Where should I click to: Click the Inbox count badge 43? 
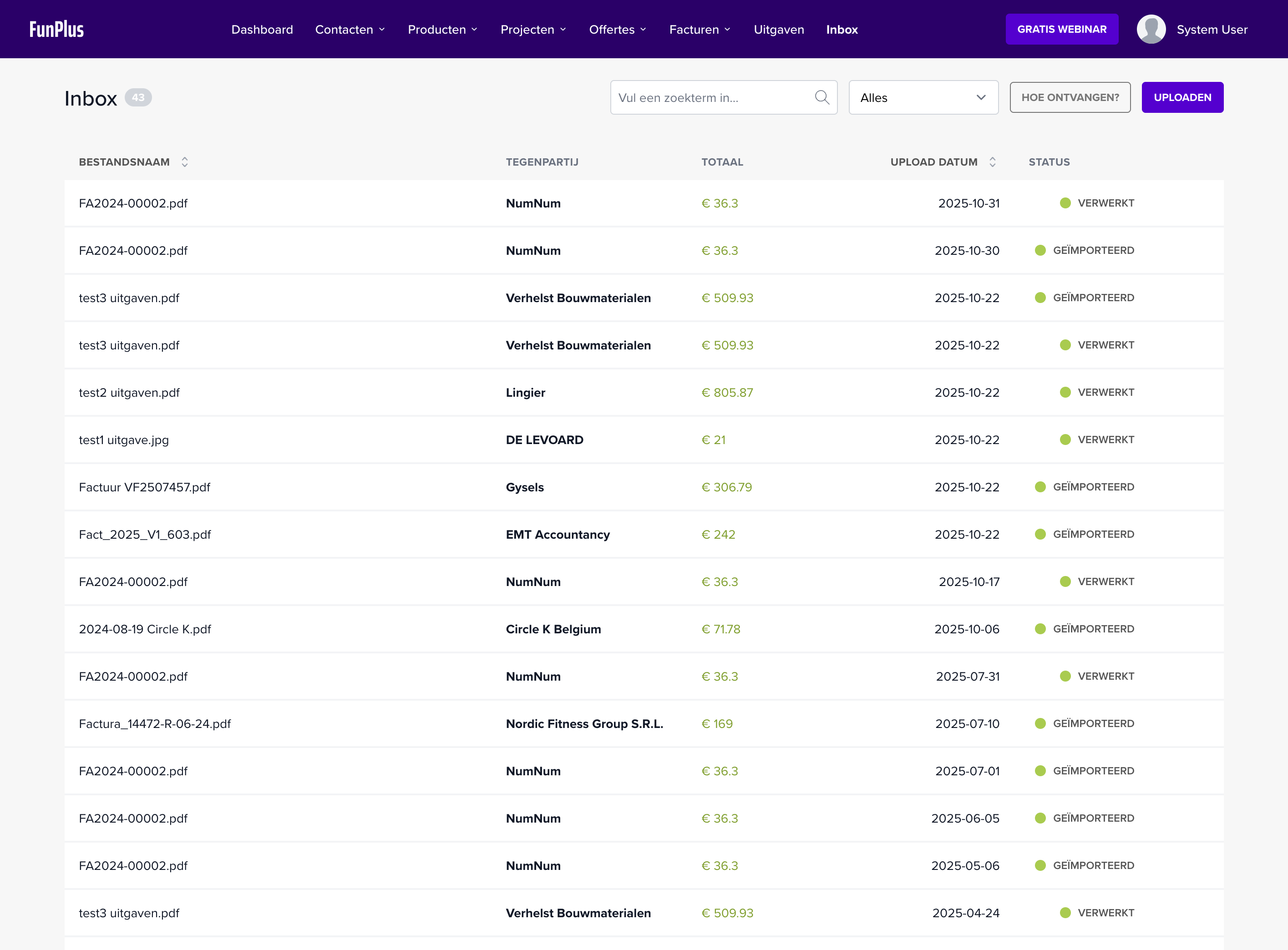(138, 98)
